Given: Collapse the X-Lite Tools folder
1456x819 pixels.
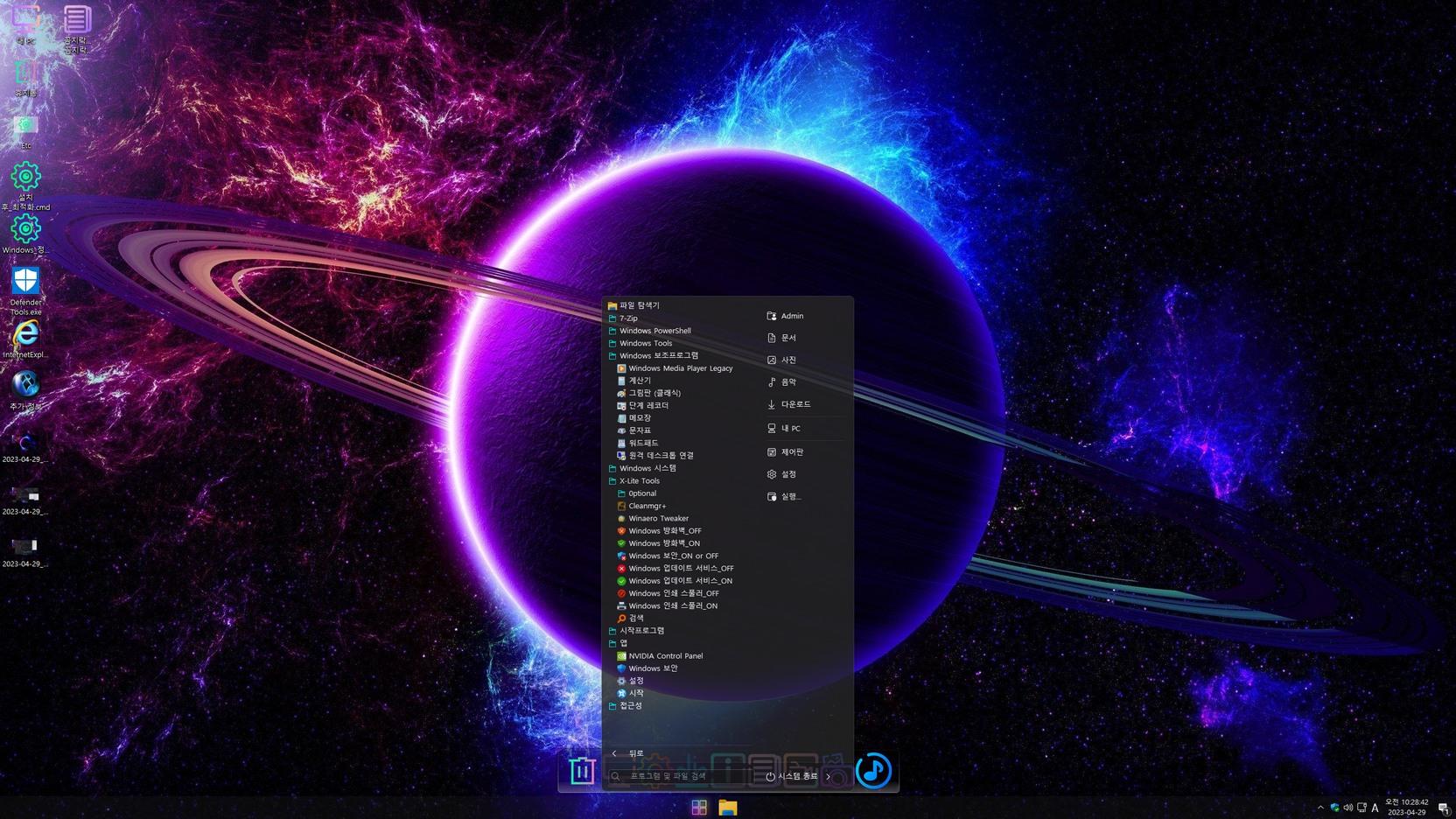Looking at the screenshot, I should point(633,480).
